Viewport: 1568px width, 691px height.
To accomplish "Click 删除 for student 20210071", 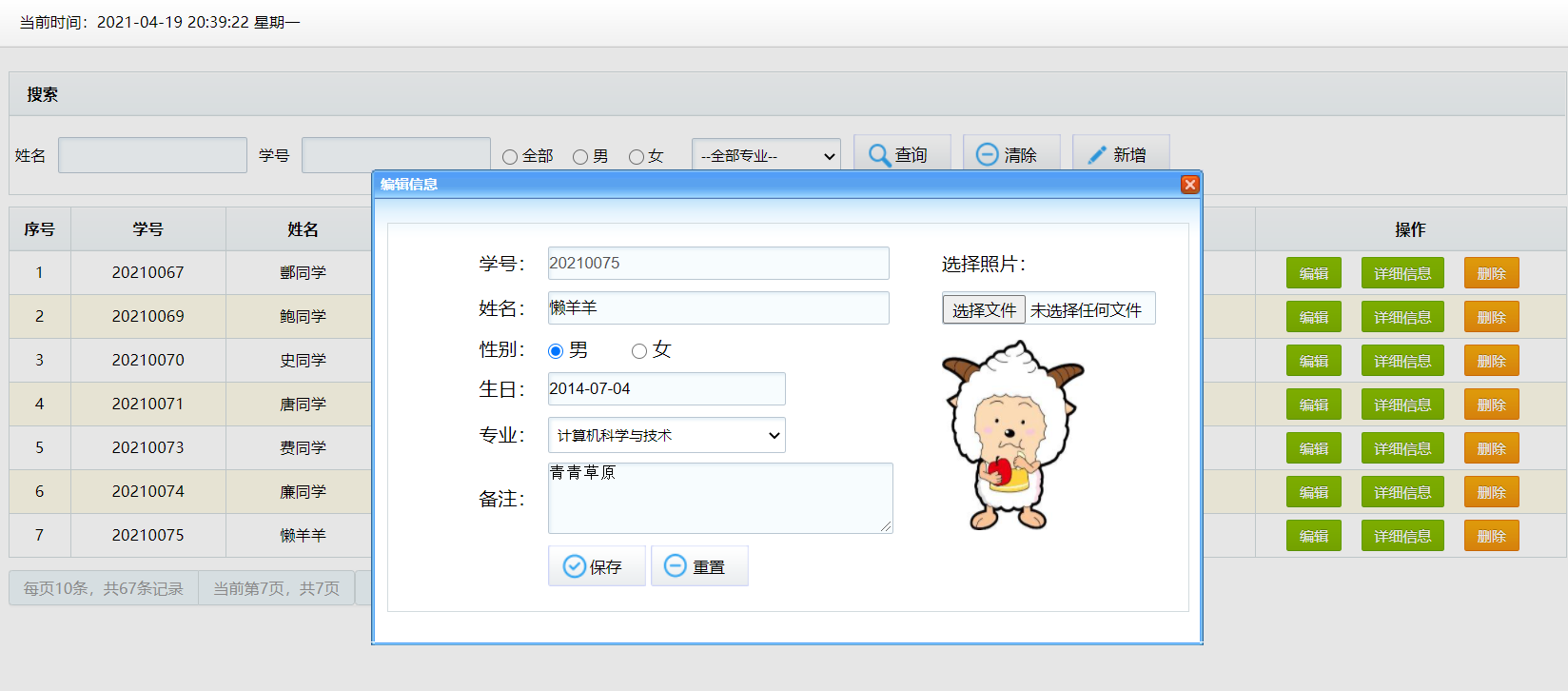I will click(1492, 405).
